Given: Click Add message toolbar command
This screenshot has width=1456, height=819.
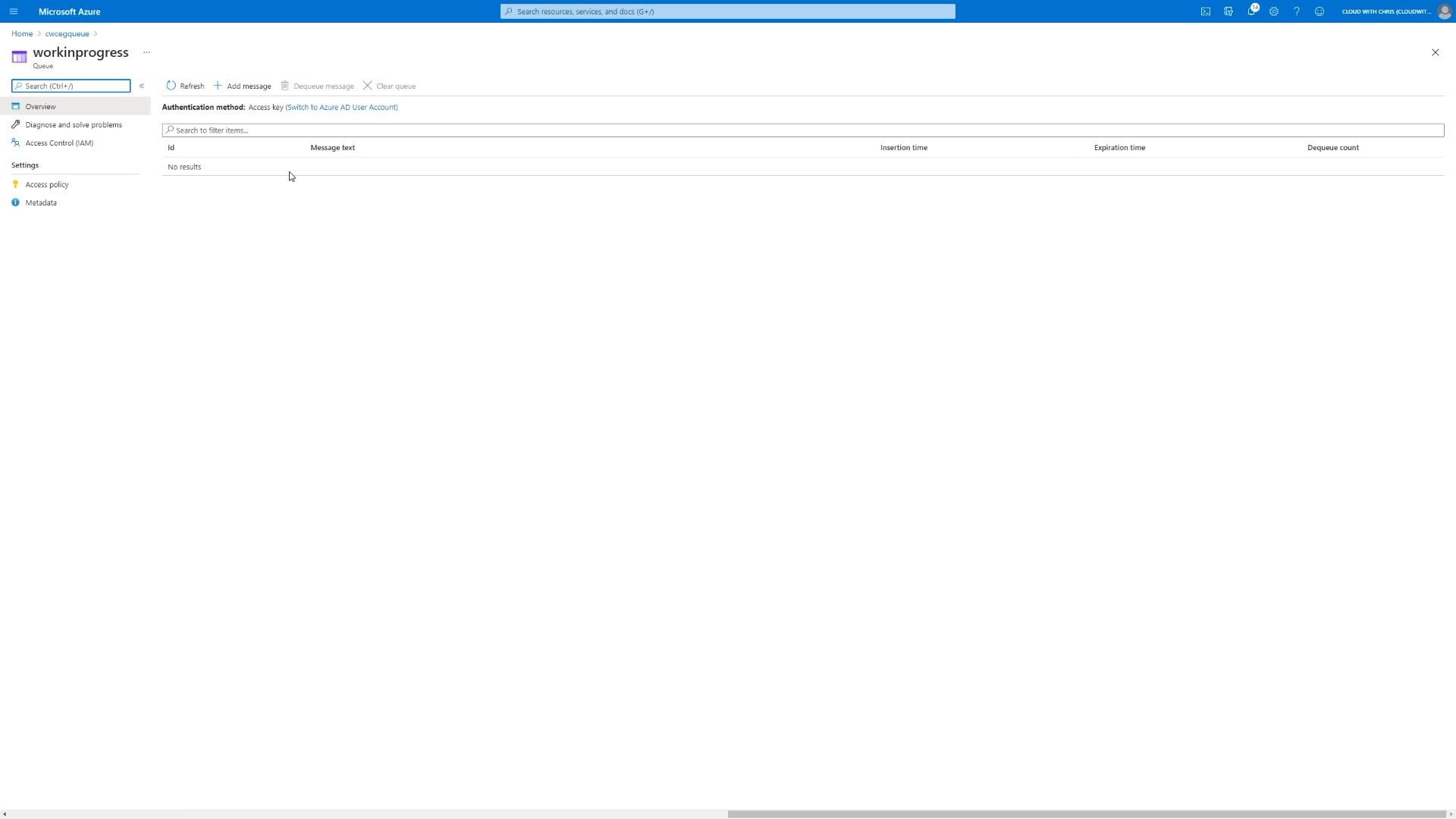Looking at the screenshot, I should (x=242, y=86).
